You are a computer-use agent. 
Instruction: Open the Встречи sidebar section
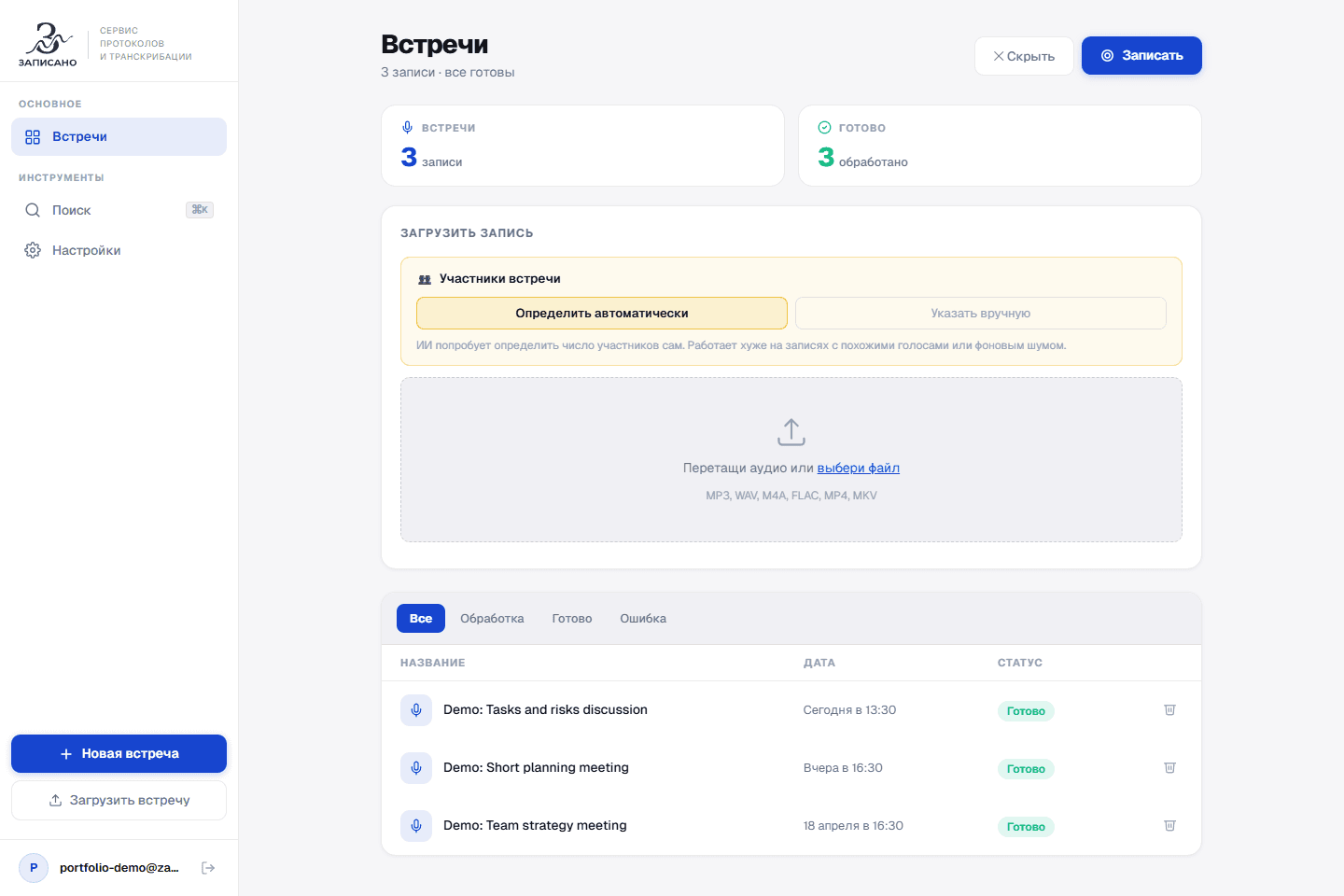pos(119,136)
